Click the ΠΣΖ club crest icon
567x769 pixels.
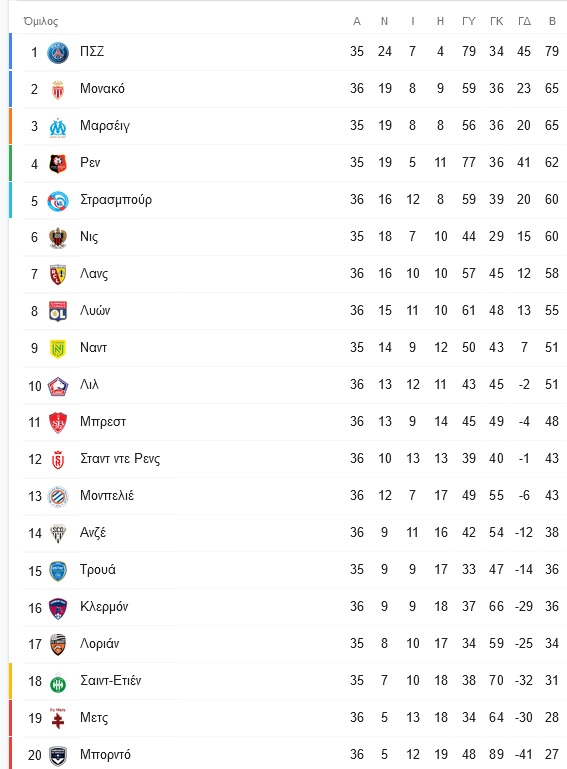[58, 52]
